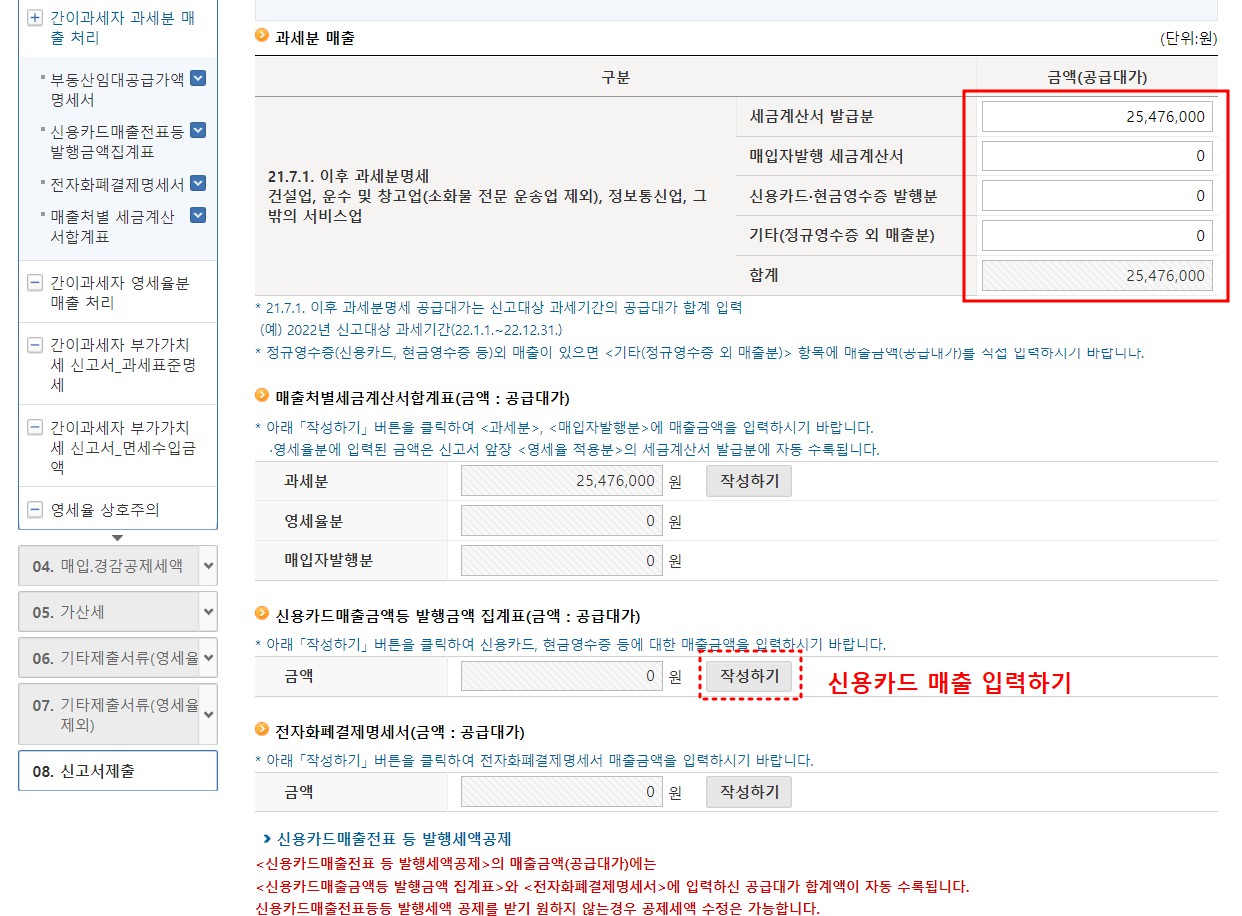The image size is (1242, 916).
Task: Select the 08. 신고서제출 menu item
Action: [117, 771]
